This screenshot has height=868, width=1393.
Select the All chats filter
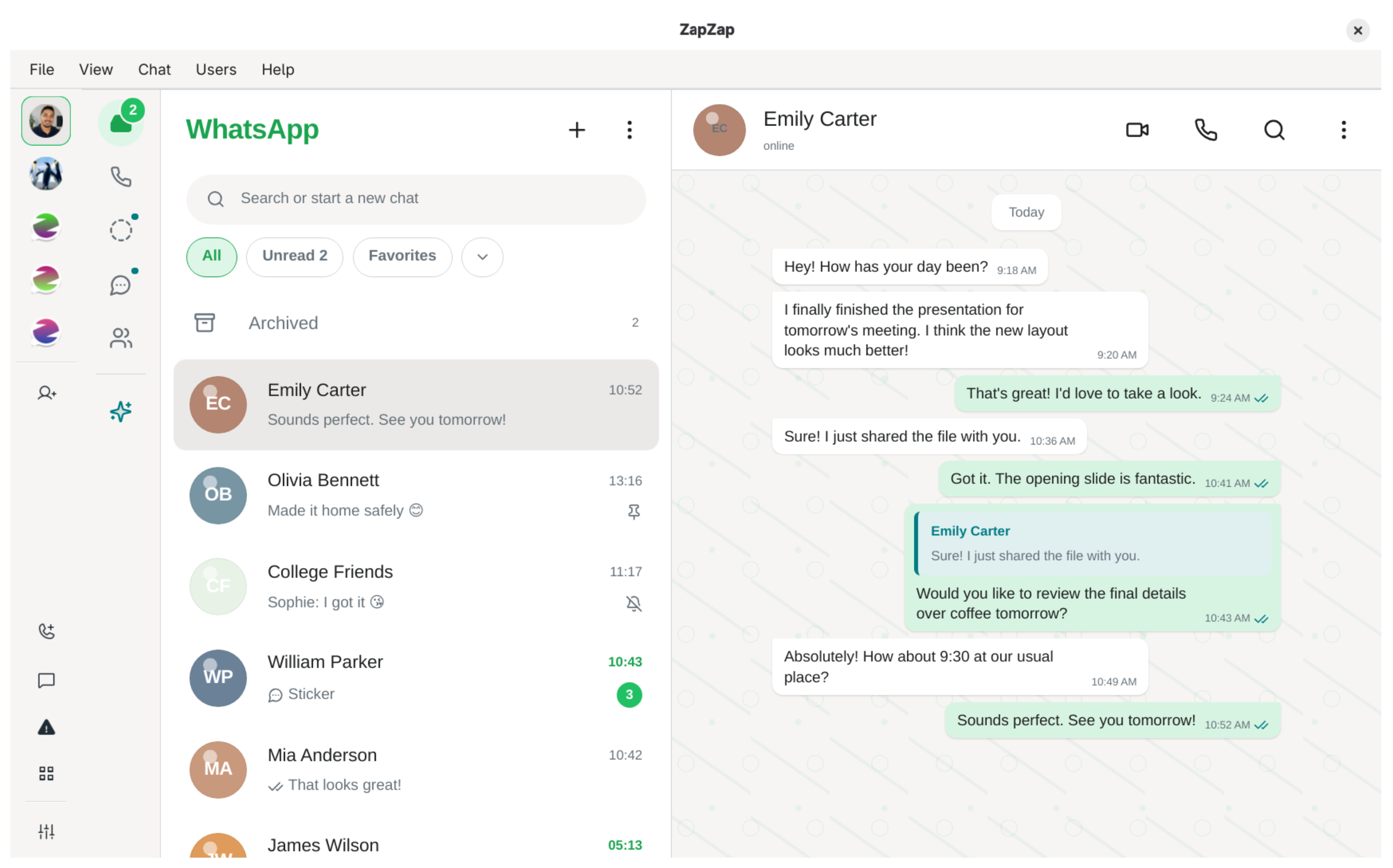point(211,257)
